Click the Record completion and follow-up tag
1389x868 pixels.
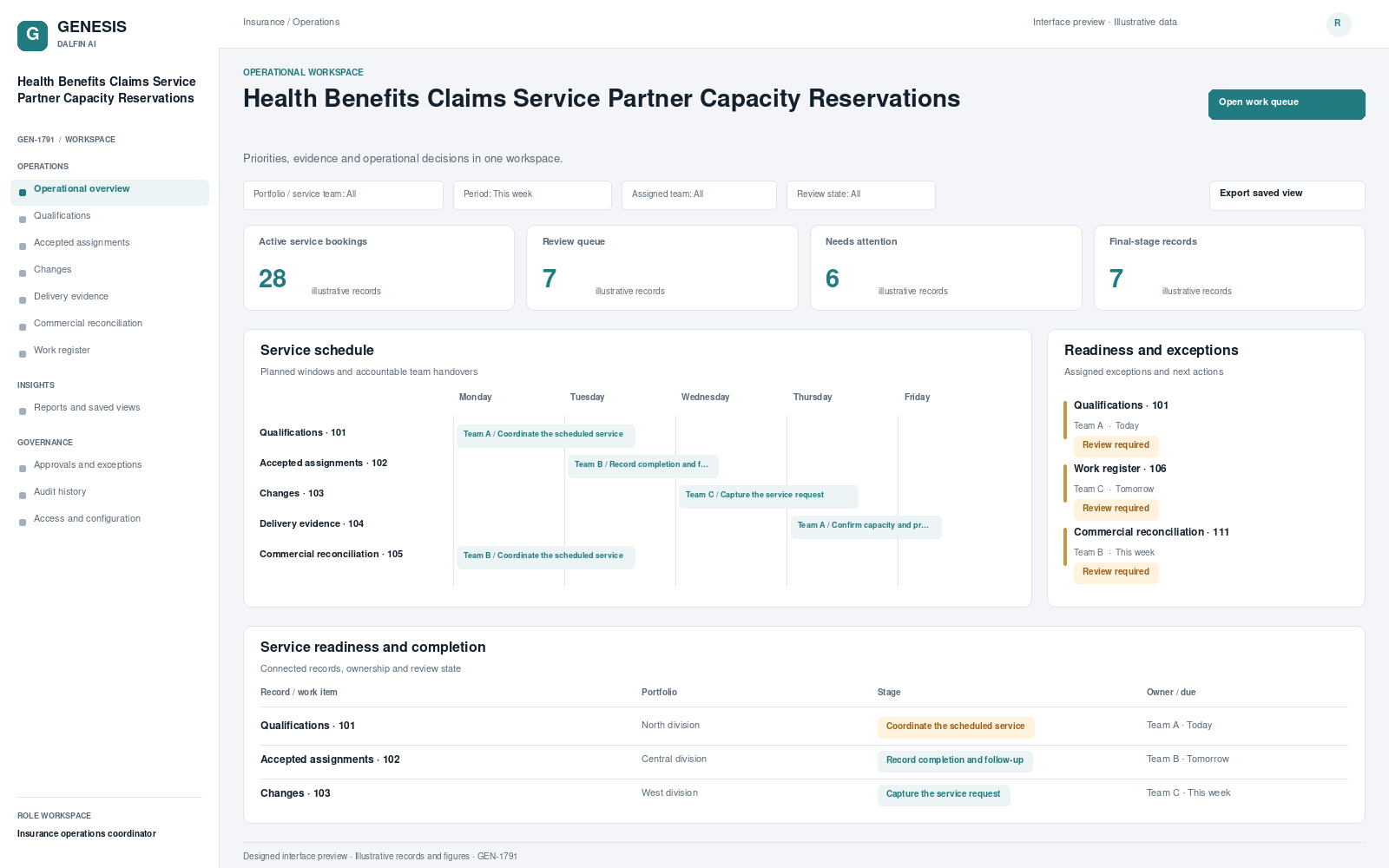(955, 761)
